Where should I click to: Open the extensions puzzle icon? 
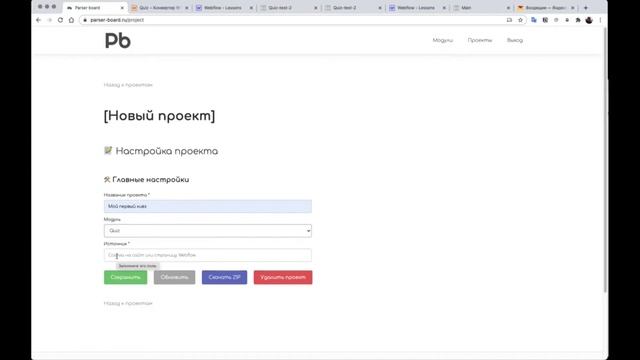point(578,20)
